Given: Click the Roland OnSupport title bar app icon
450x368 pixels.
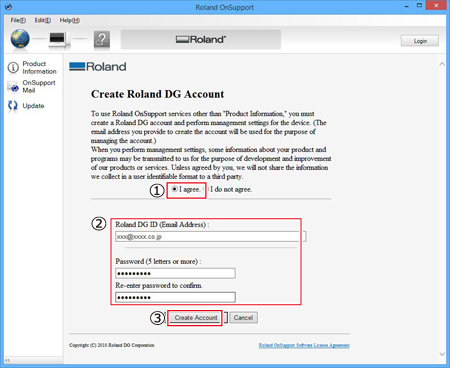Looking at the screenshot, I should tap(8, 6).
